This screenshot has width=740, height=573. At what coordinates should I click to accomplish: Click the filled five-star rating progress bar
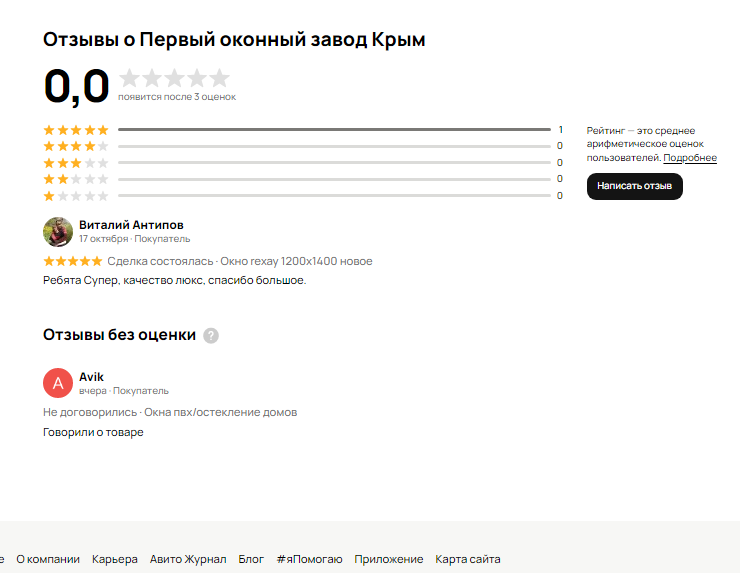point(334,130)
